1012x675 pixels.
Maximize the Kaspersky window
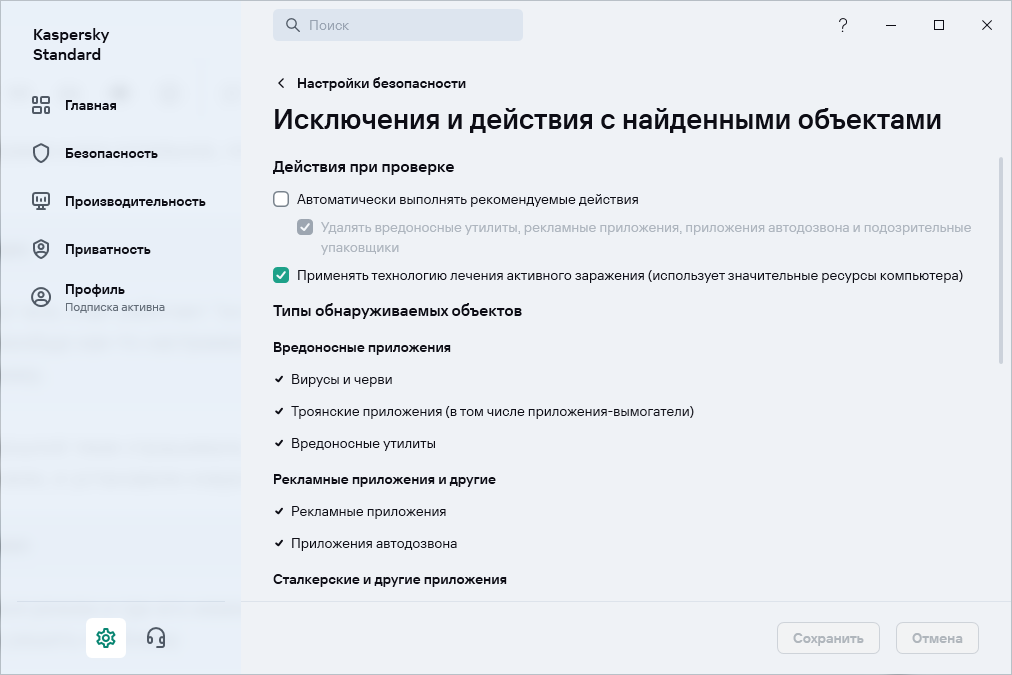point(939,25)
